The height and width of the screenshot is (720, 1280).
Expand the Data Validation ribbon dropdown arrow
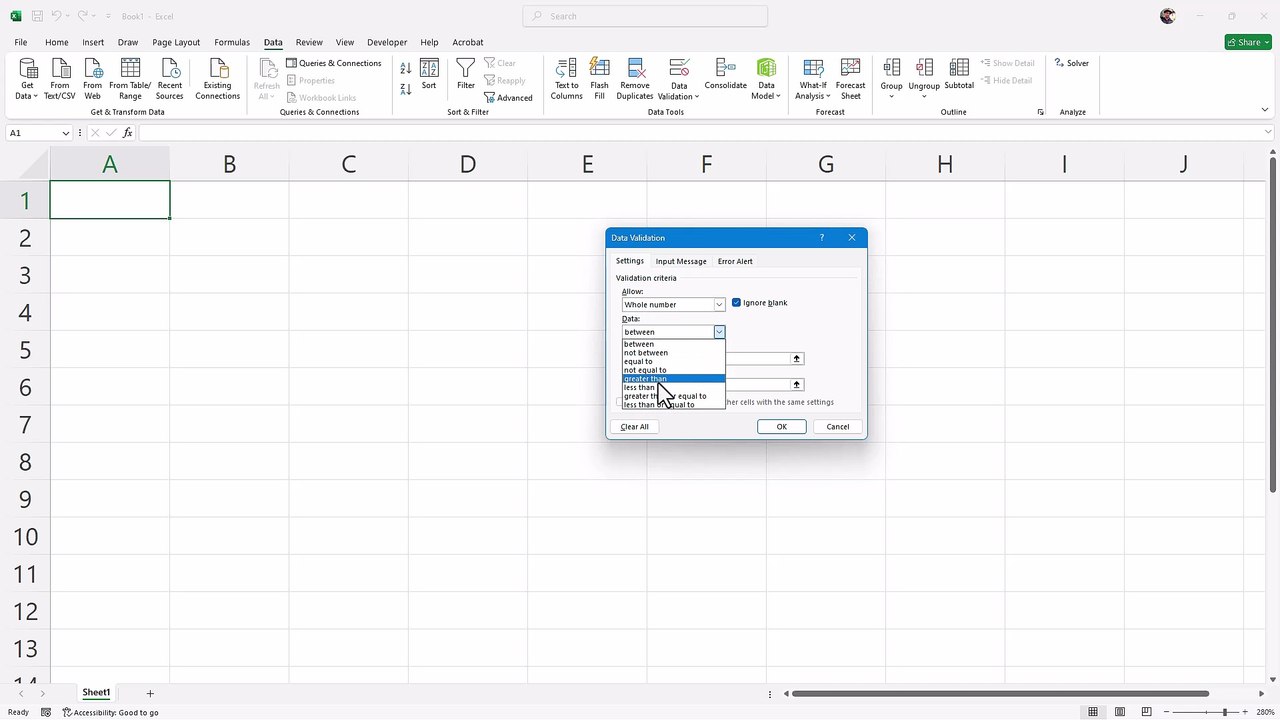696,97
